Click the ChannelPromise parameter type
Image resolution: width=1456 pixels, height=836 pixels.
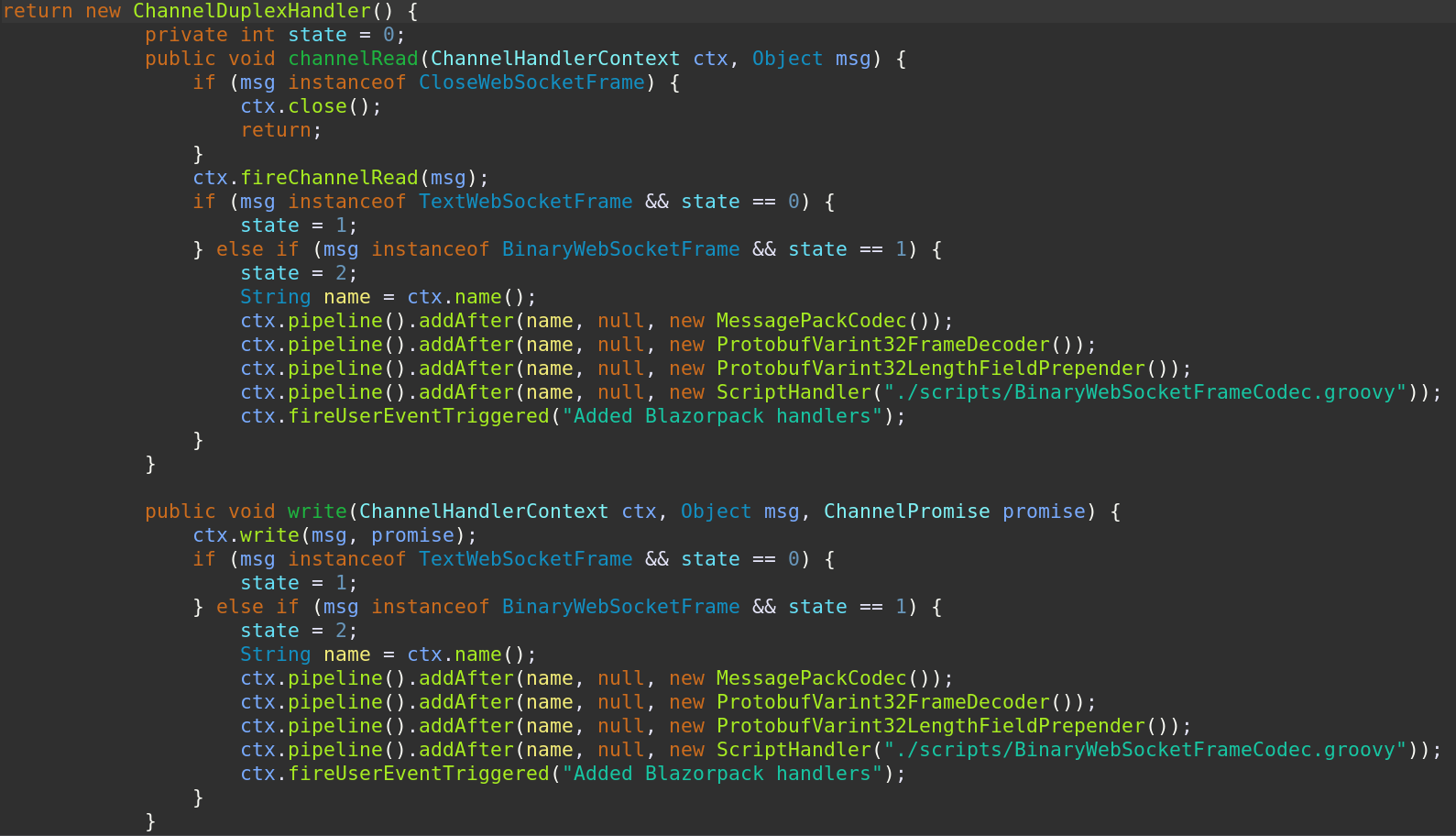coord(906,511)
